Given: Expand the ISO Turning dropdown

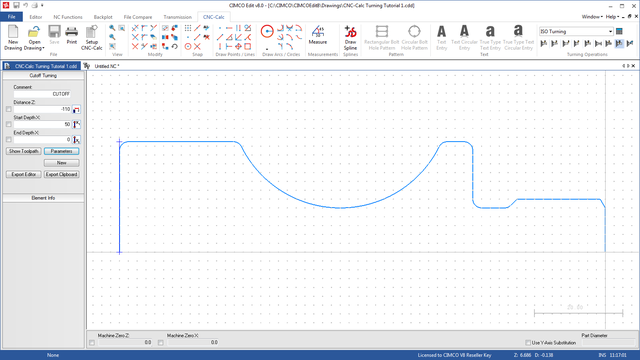Looking at the screenshot, I should coord(611,31).
